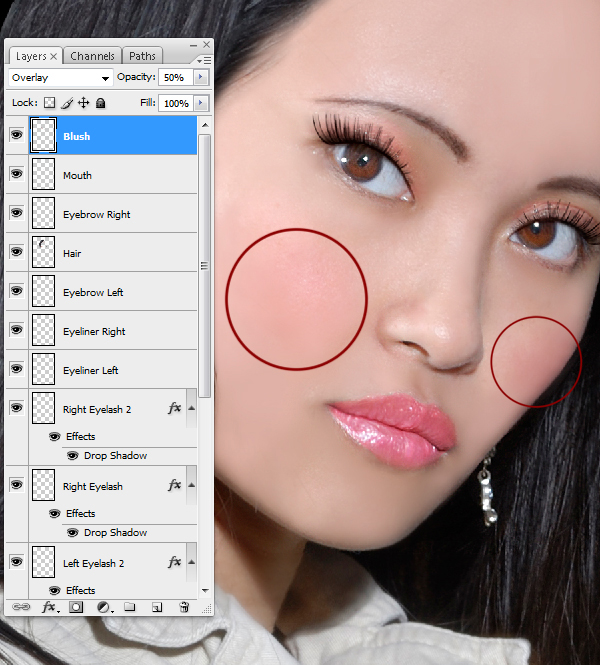Toggle Left Eyelash 2 layer visibility
This screenshot has width=600, height=665.
(17, 562)
